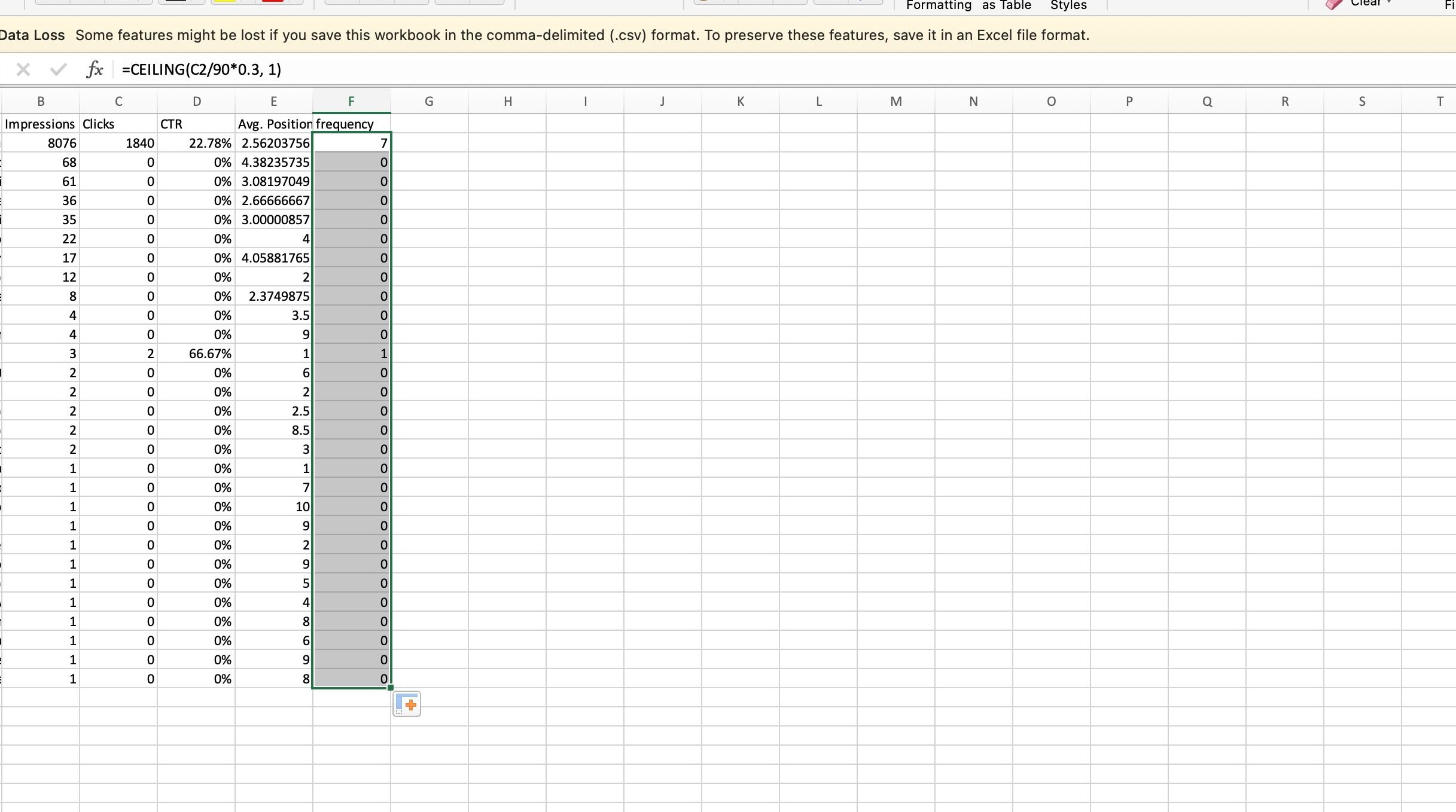Select the cell showing 2.3749875
1456x812 pixels.
[274, 296]
